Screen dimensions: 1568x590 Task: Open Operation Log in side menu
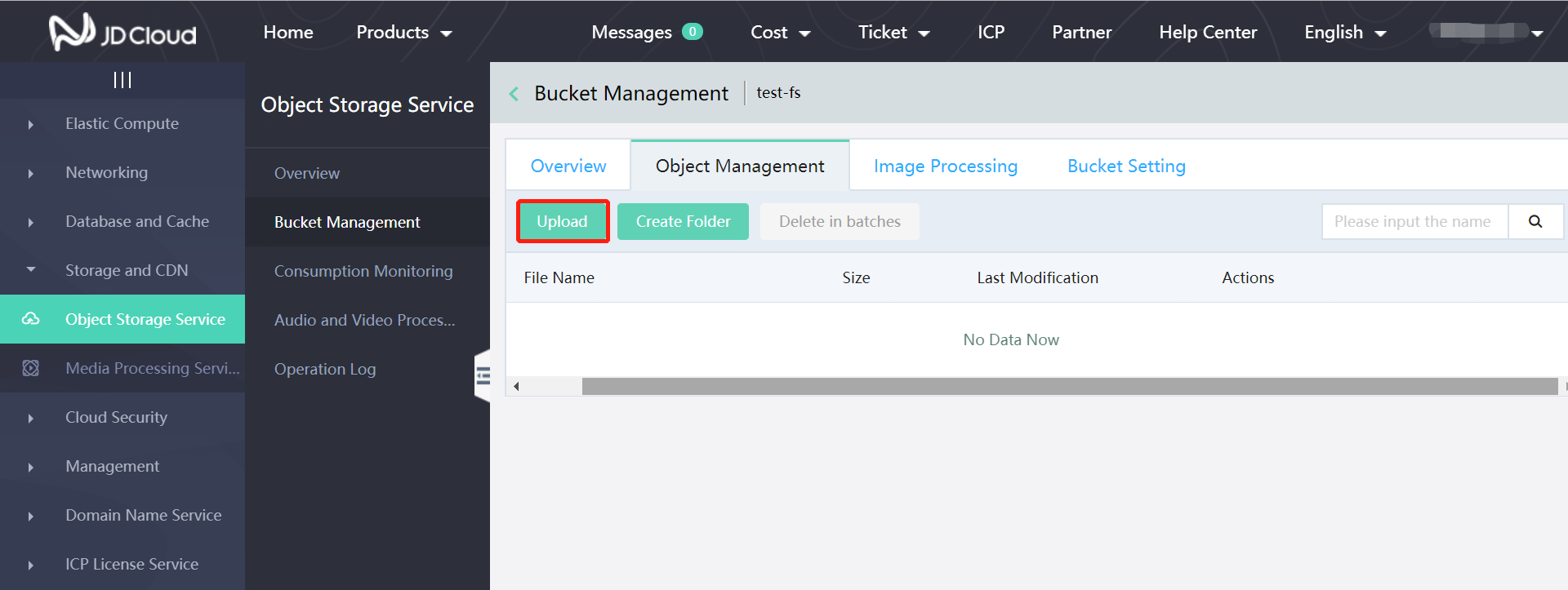[x=367, y=369]
